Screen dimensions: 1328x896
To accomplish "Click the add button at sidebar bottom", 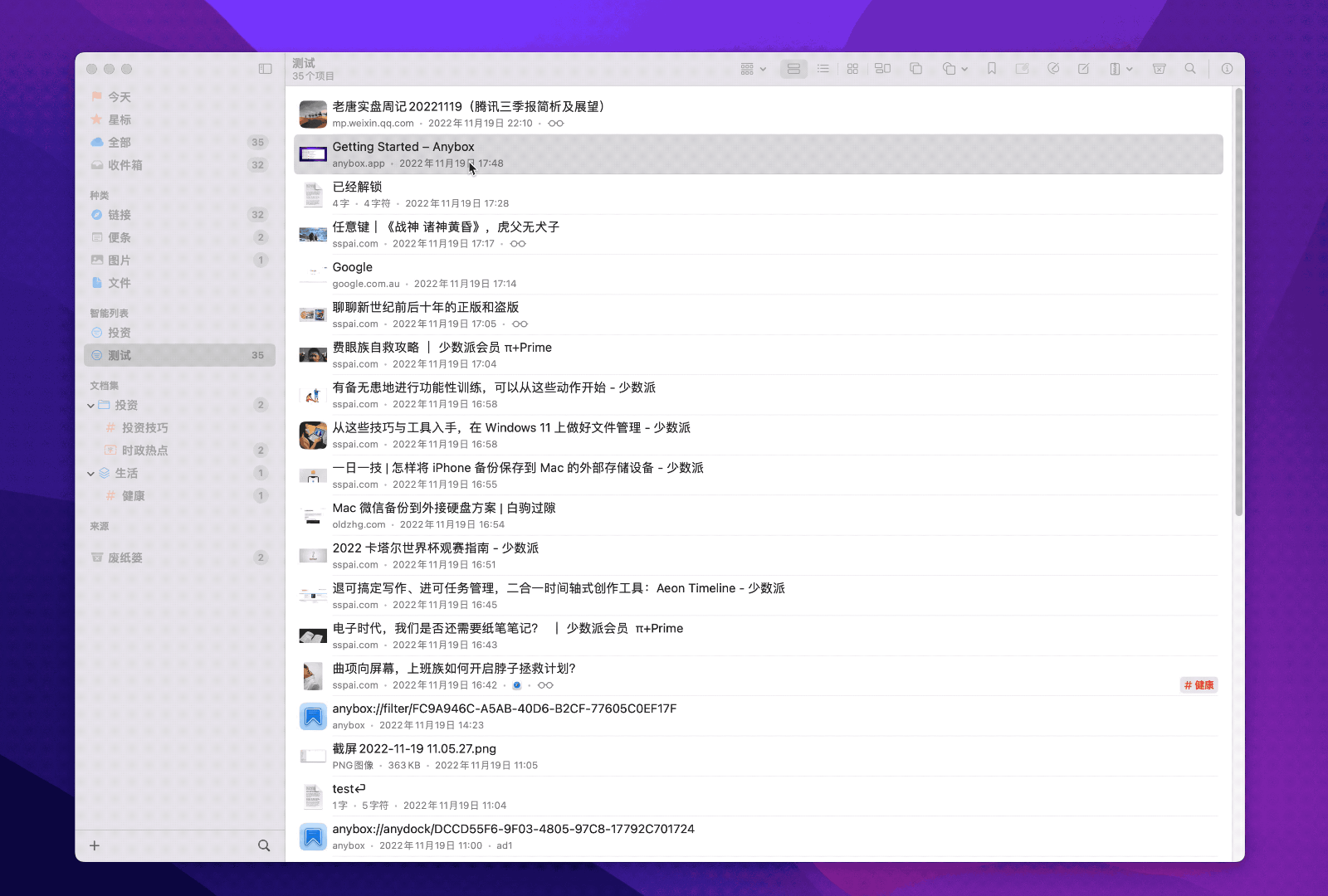I will pyautogui.click(x=94, y=845).
